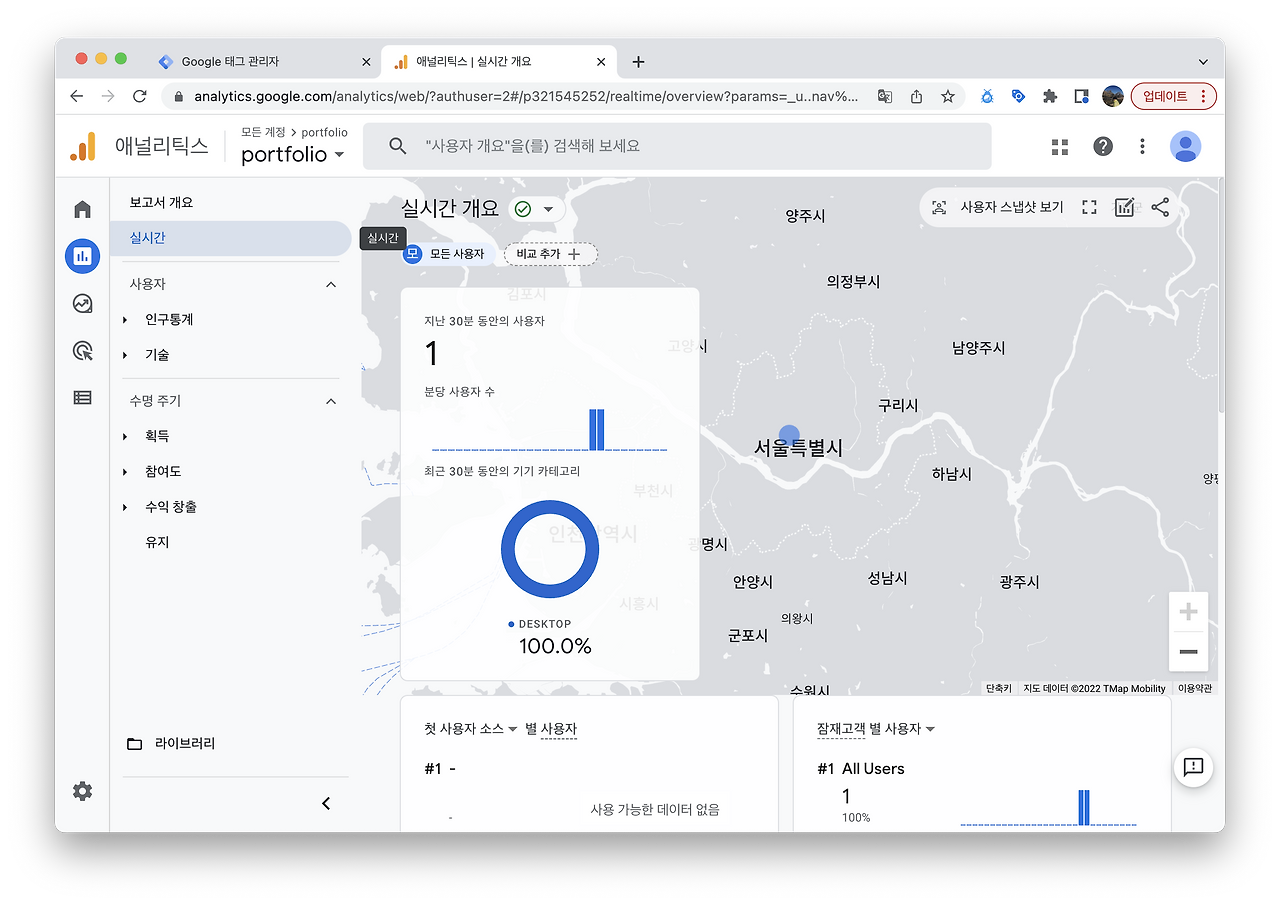Focus the Analytics search field

pos(677,146)
